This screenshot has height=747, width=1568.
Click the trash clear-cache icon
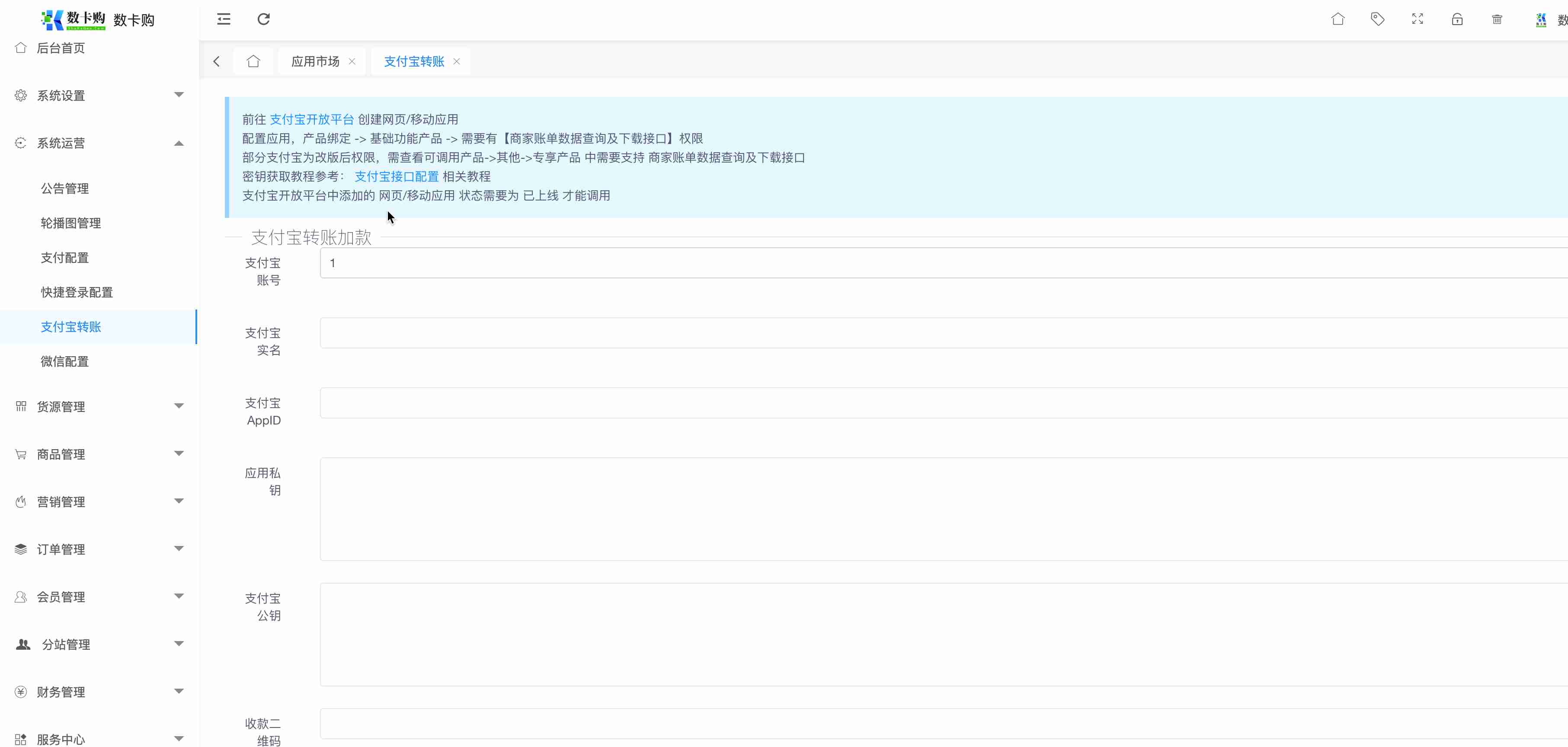click(1497, 19)
